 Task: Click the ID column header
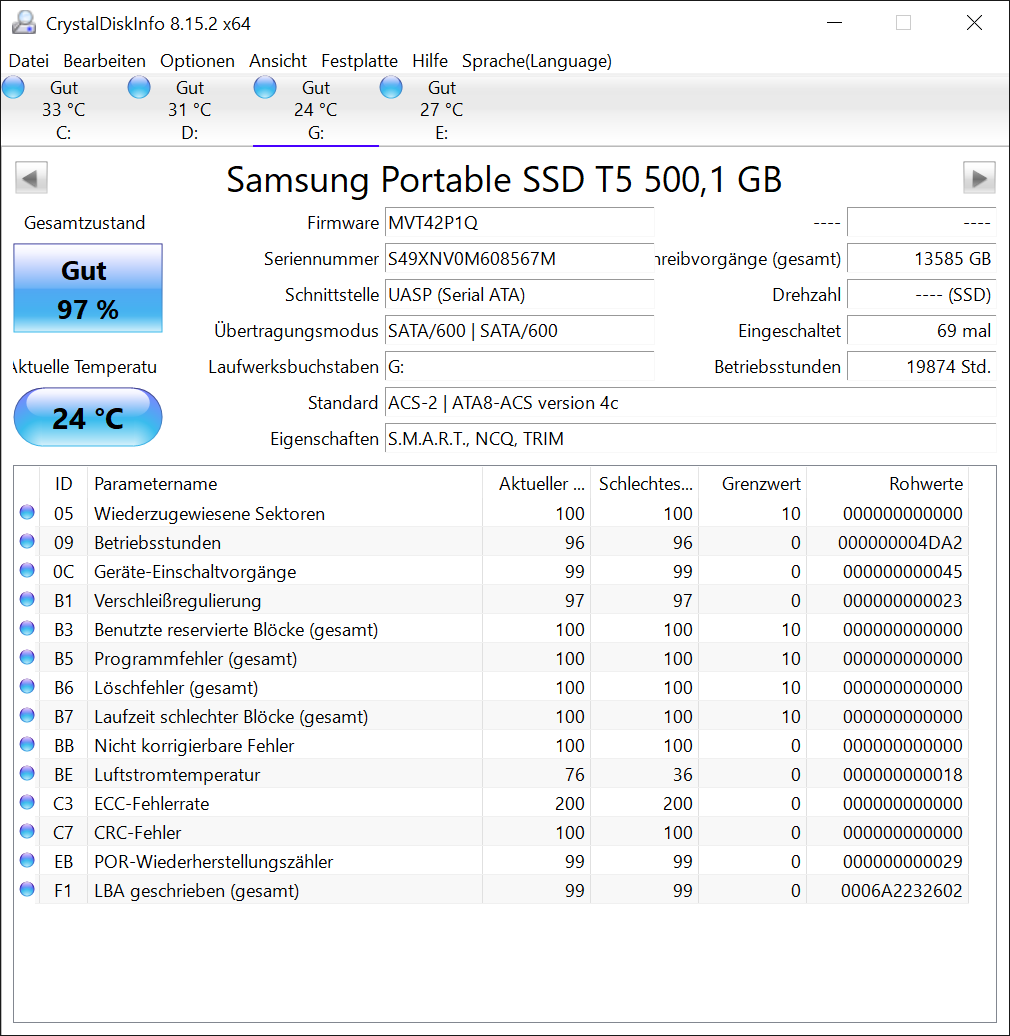tap(63, 484)
